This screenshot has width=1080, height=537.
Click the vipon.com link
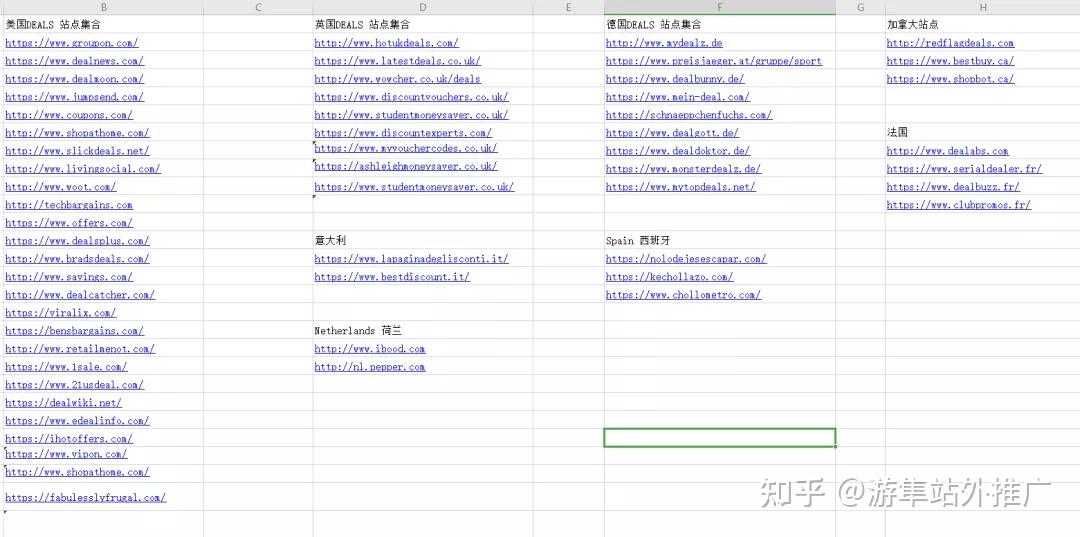point(66,454)
